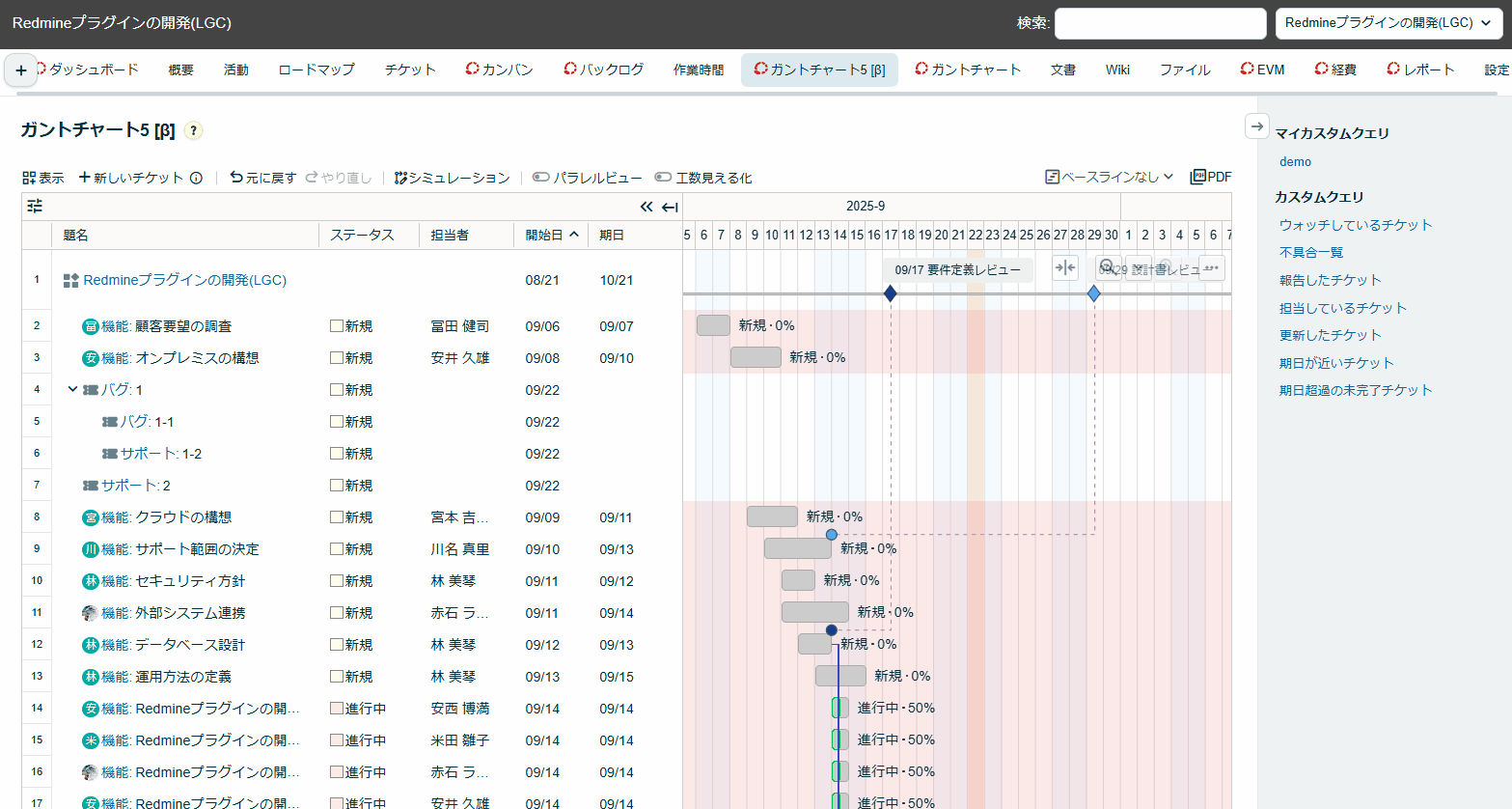Collapse the right sidebar arrow button
The image size is (1512, 809).
click(x=1256, y=126)
